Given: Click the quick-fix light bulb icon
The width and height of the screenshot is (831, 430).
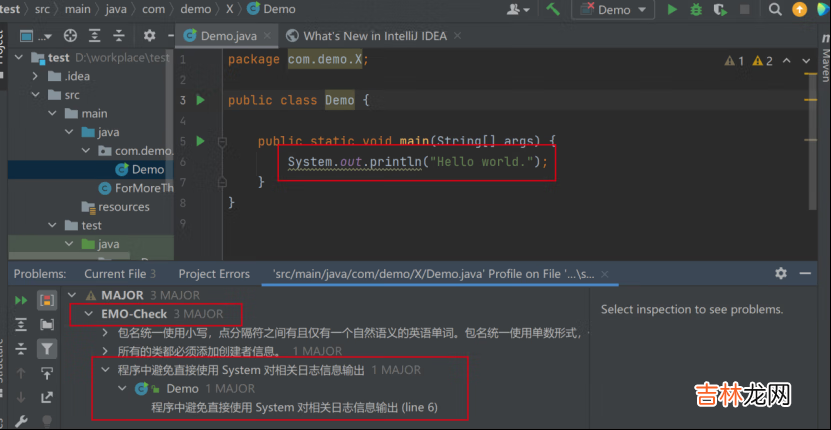Looking at the screenshot, I should click(x=47, y=421).
